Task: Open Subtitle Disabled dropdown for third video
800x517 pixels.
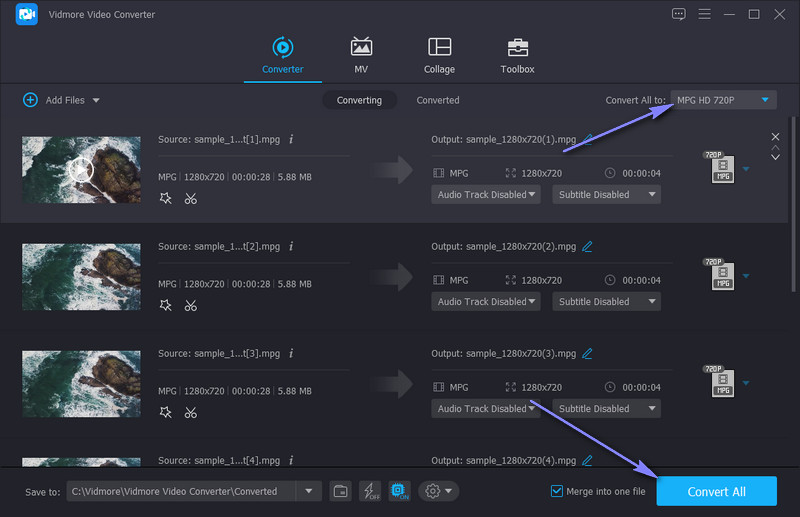Action: click(609, 408)
